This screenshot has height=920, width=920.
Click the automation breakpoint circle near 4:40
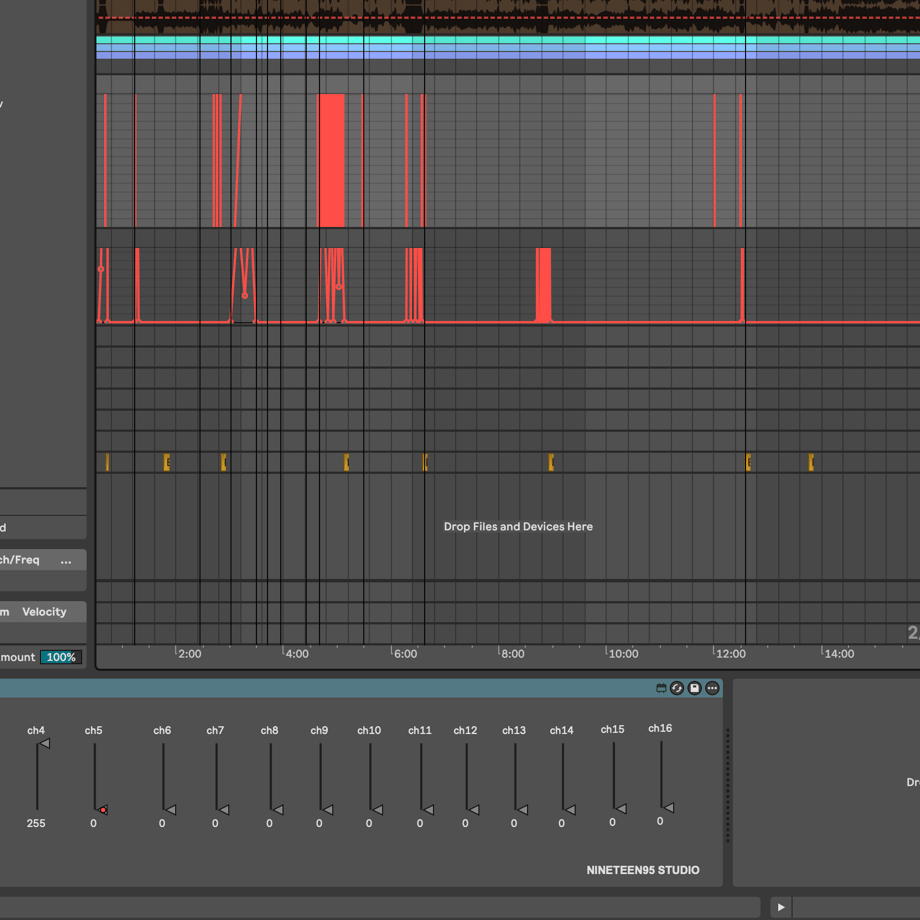click(x=339, y=287)
